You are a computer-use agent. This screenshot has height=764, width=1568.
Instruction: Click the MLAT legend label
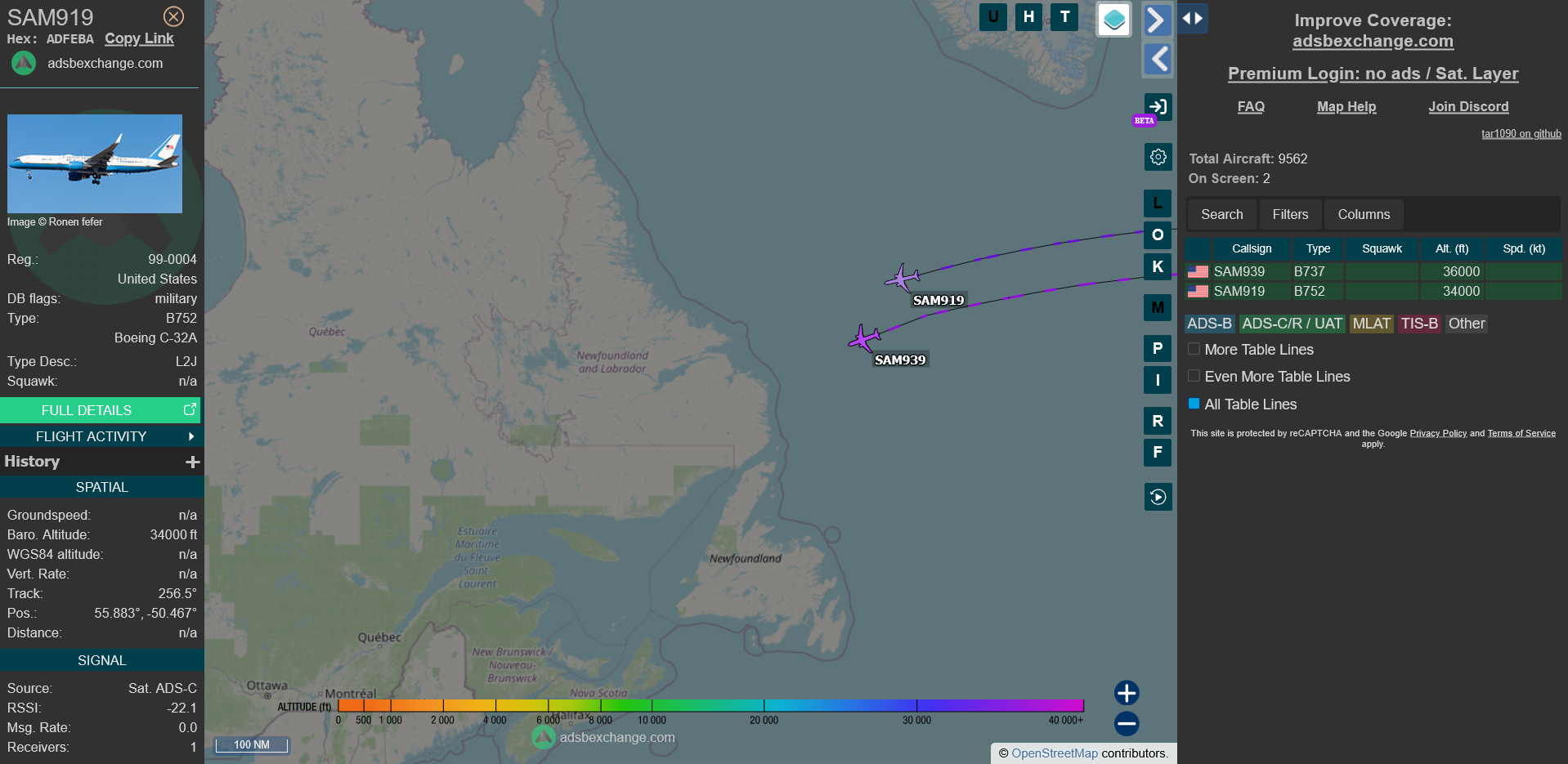click(x=1371, y=324)
